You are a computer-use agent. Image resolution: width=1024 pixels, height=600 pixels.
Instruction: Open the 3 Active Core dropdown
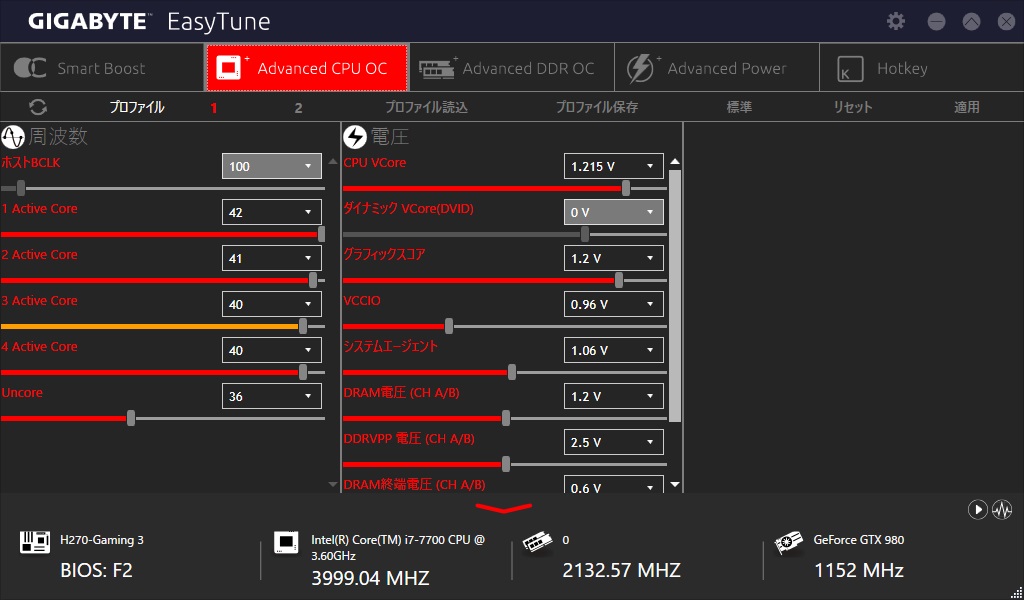coord(272,304)
